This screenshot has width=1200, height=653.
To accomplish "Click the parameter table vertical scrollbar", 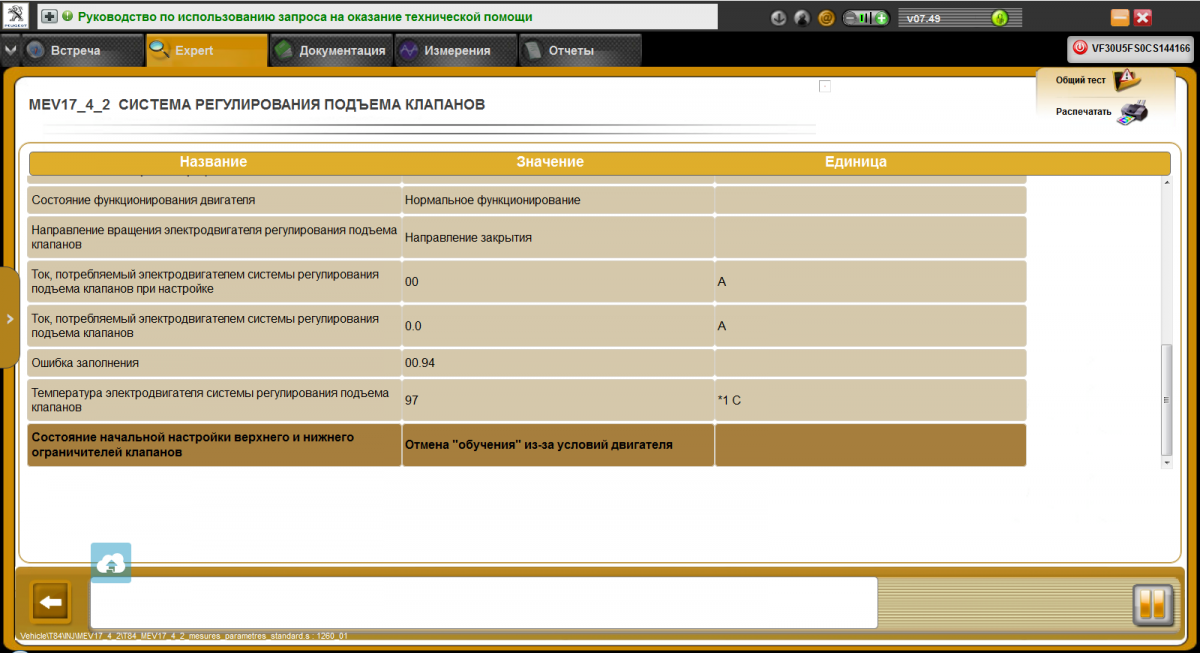I will coord(1165,400).
